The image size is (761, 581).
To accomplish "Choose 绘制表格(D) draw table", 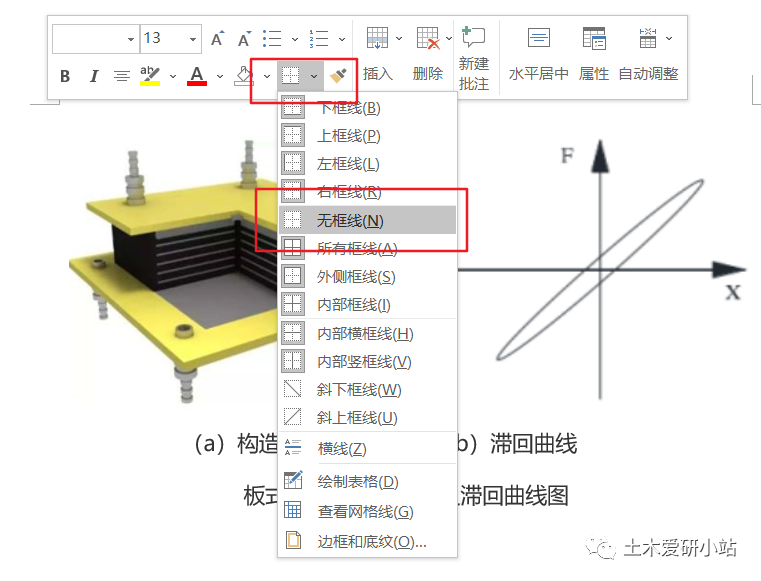I will pyautogui.click(x=368, y=481).
